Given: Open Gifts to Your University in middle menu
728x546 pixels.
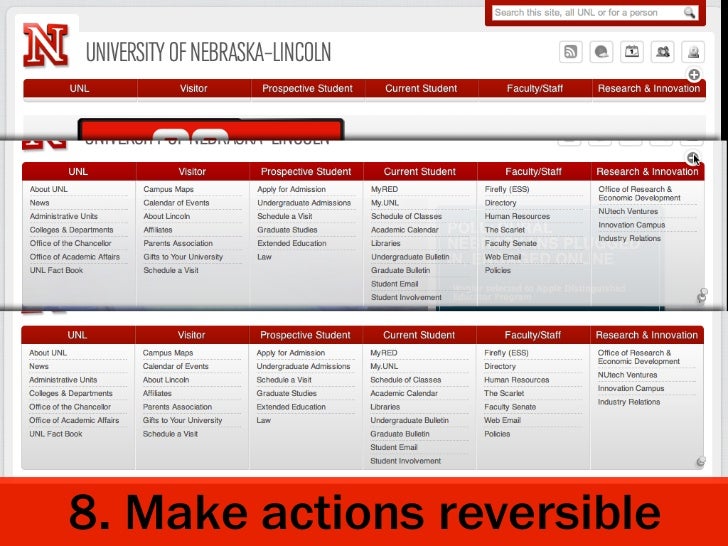Looking at the screenshot, I should 183,256.
